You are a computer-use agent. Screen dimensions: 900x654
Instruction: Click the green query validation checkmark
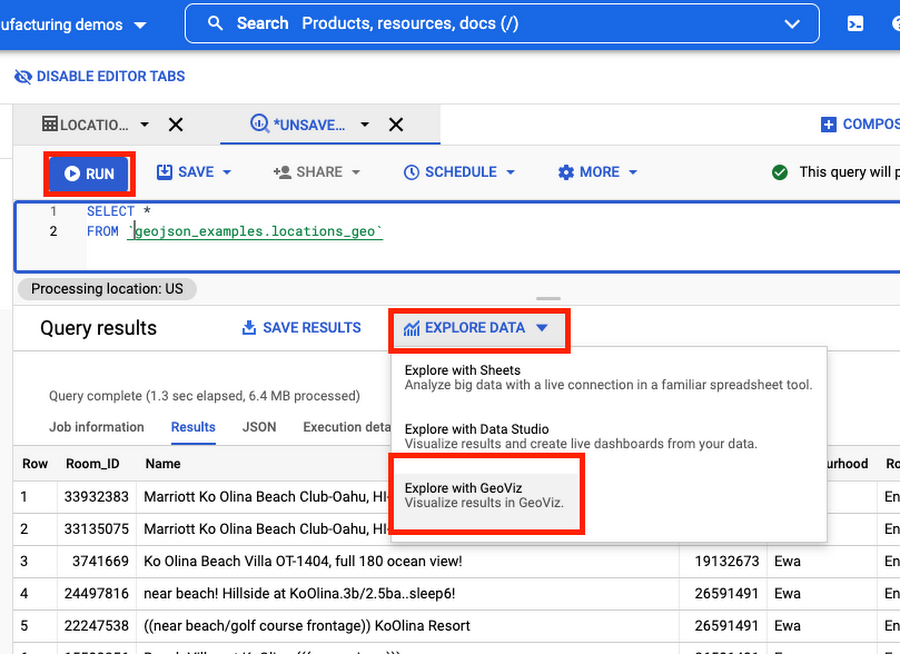coord(779,172)
